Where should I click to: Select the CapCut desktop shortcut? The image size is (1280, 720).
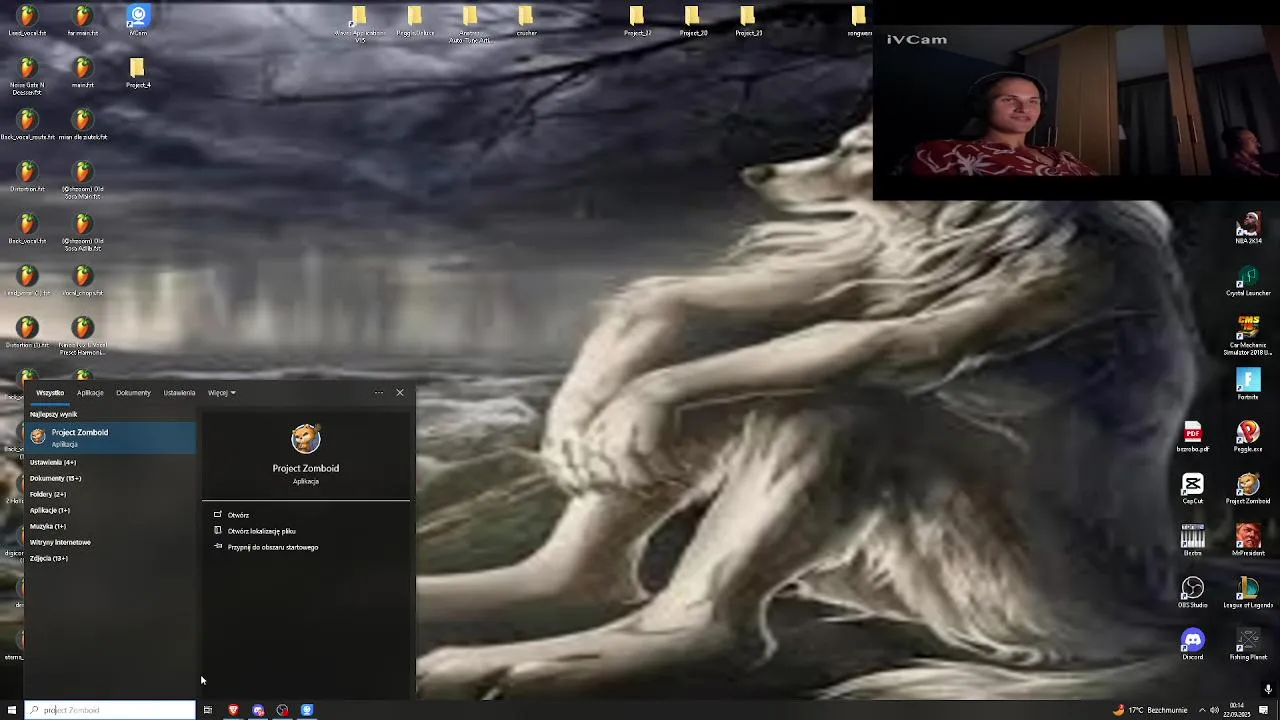pyautogui.click(x=1192, y=489)
